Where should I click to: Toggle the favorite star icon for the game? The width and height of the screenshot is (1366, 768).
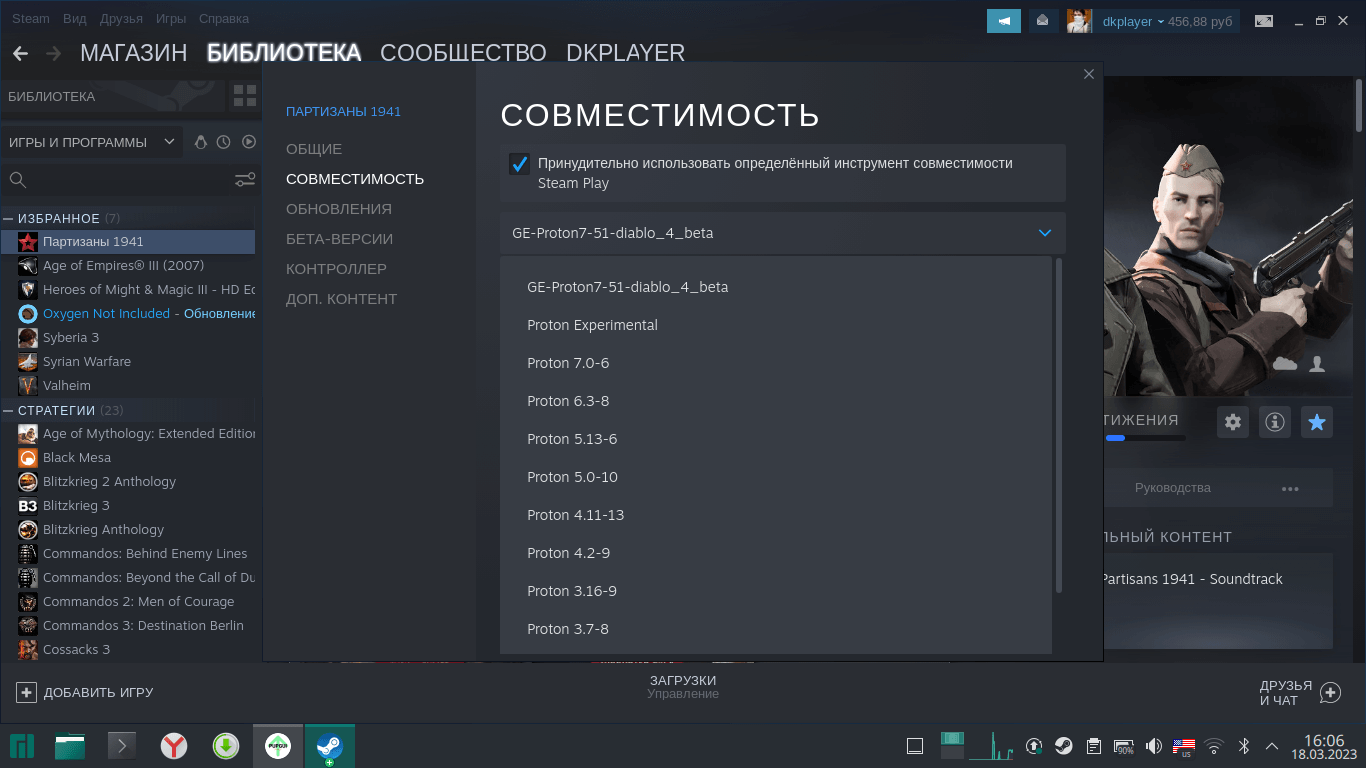tap(1317, 422)
